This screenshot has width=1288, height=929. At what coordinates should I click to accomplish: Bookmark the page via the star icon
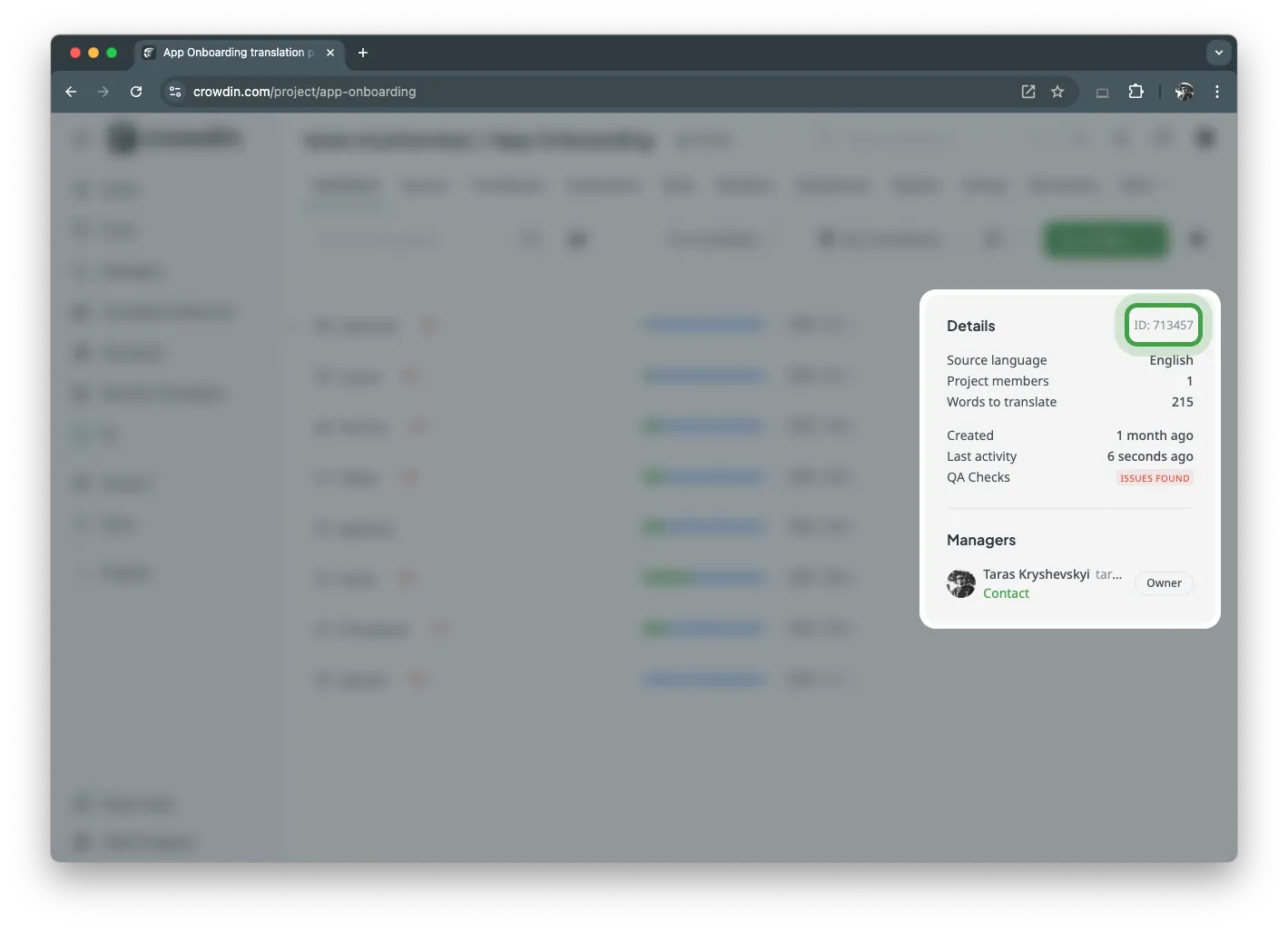tap(1057, 92)
